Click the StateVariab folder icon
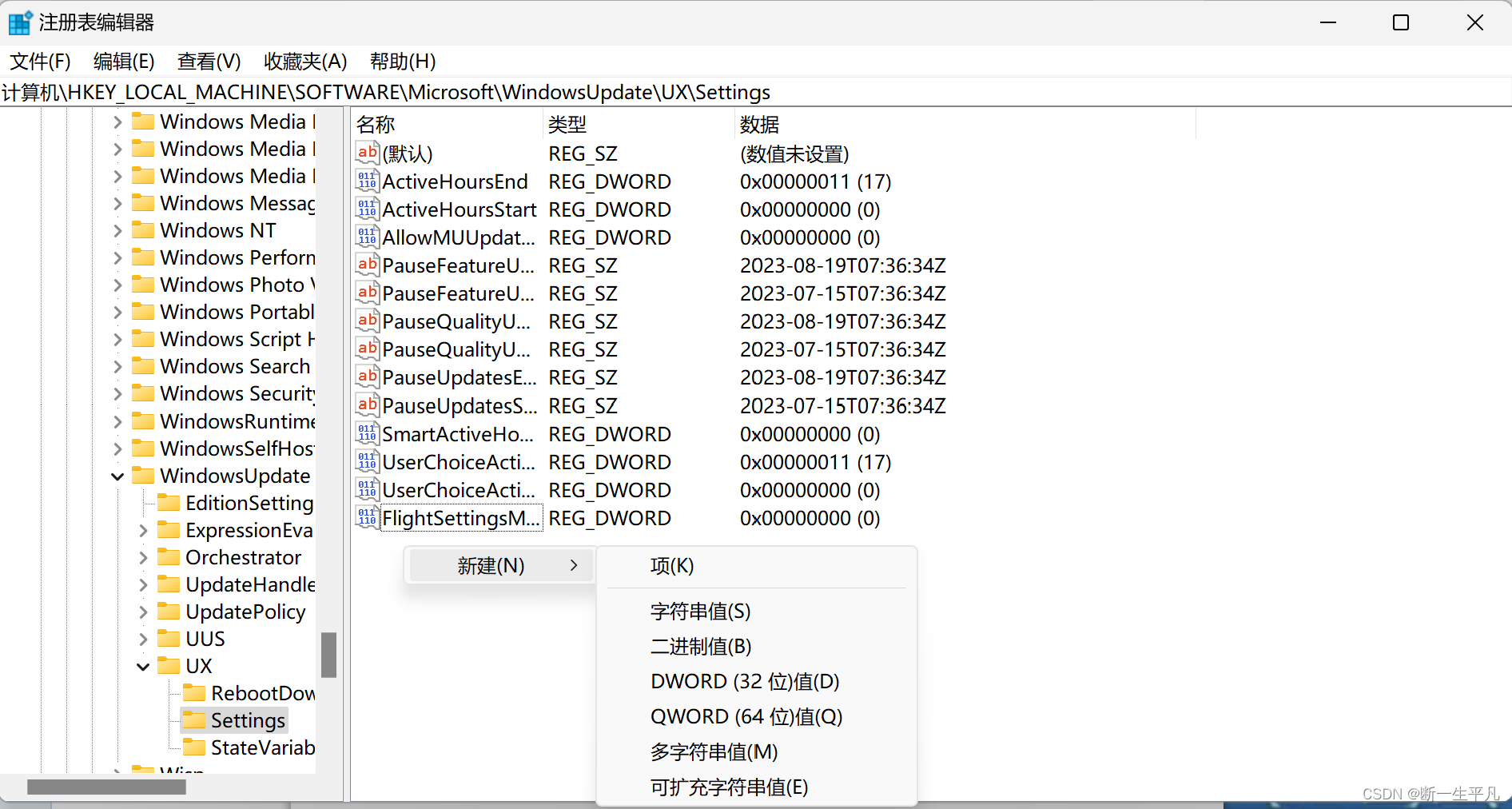 (x=194, y=747)
